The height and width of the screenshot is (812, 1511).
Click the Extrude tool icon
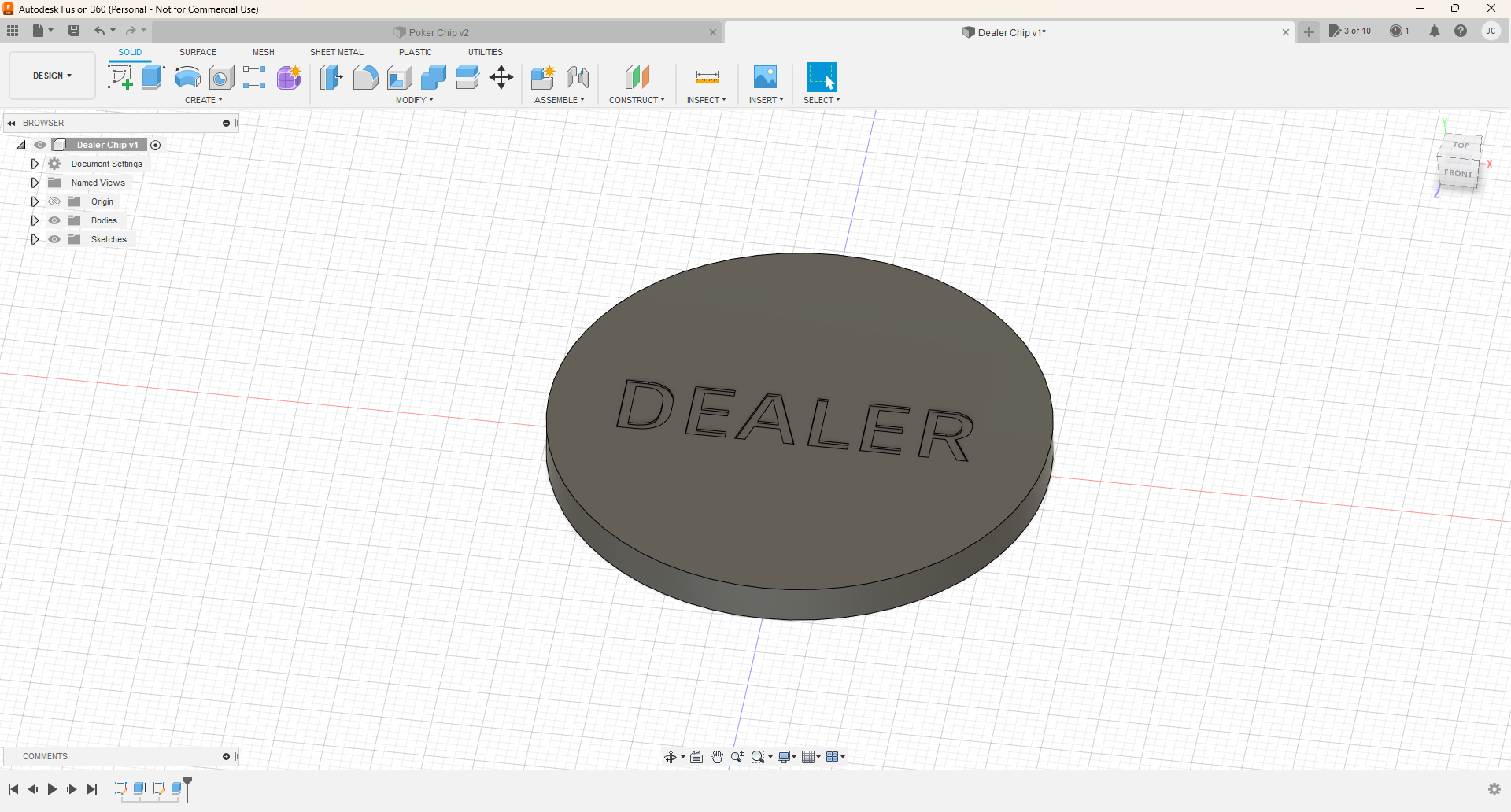tap(153, 77)
